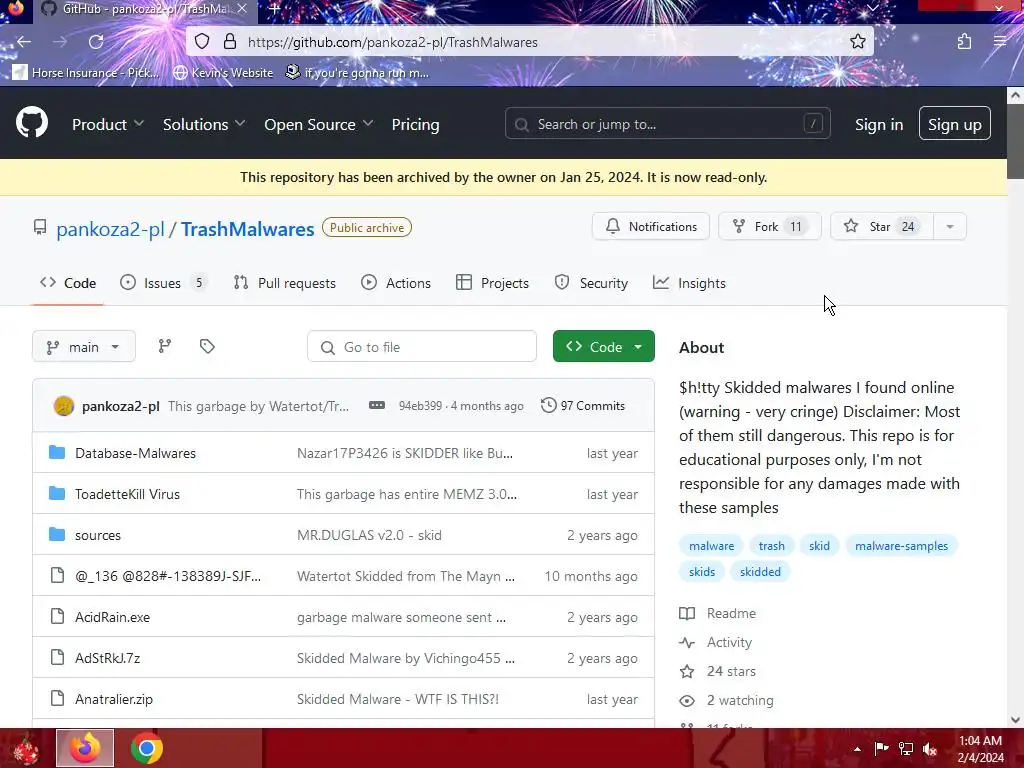Toggle muted volume tray icon
The width and height of the screenshot is (1024, 768).
click(x=930, y=749)
